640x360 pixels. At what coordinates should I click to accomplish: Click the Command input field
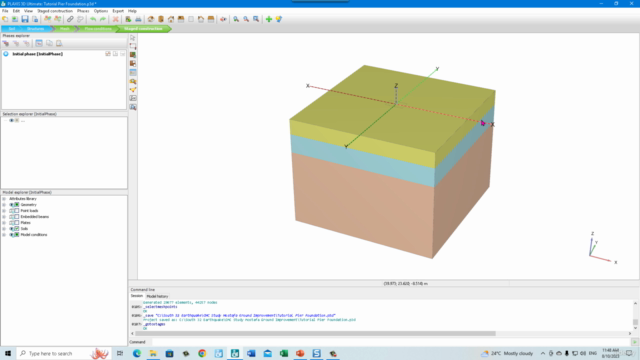[390, 342]
